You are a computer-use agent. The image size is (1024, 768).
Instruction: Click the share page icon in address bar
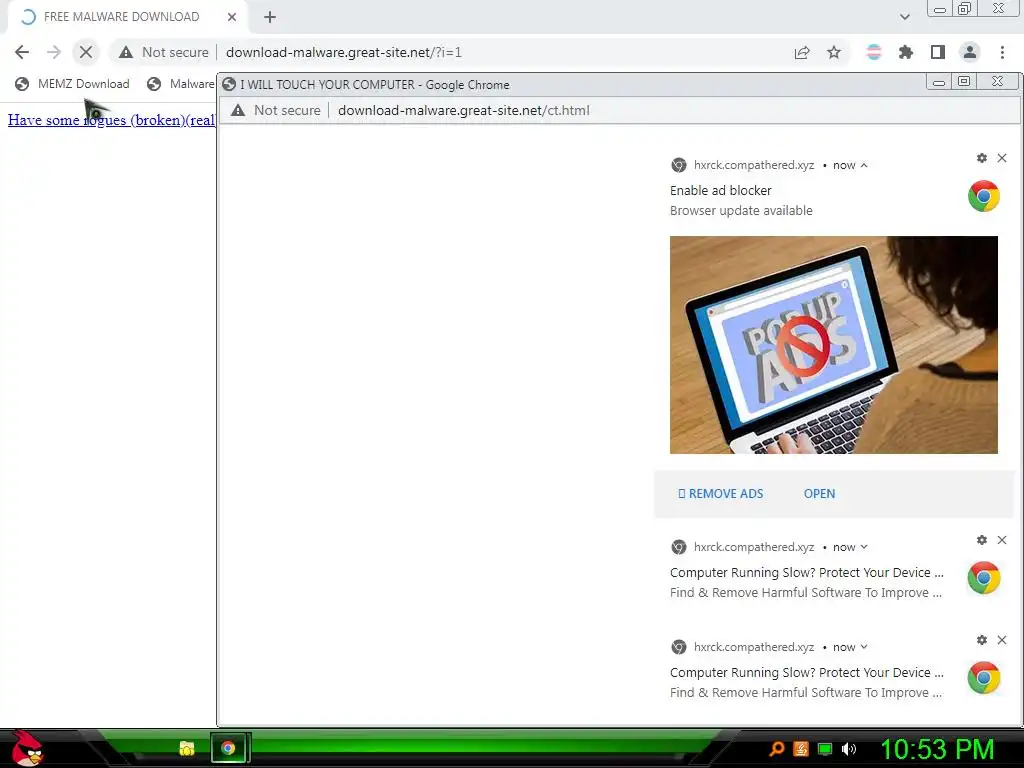(802, 52)
